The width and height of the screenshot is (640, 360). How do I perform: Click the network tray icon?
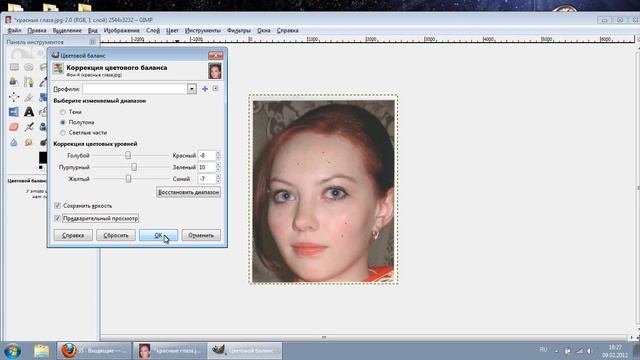pyautogui.click(x=579, y=351)
